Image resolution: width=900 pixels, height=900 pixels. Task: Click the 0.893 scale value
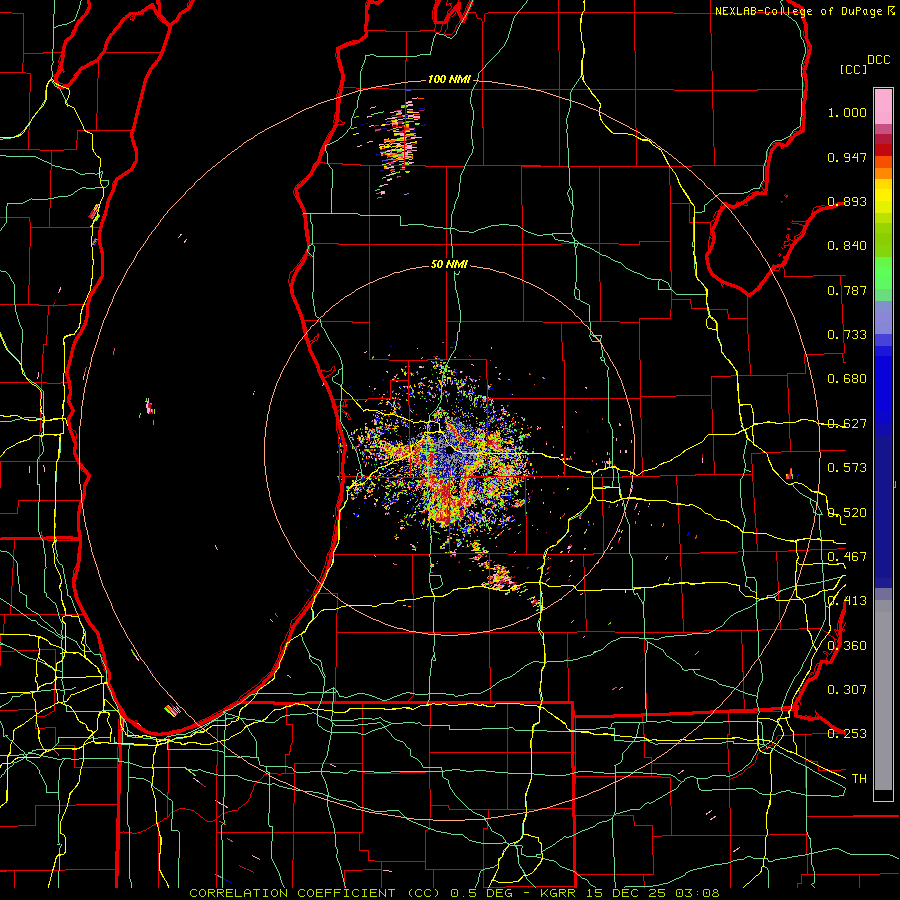847,201
